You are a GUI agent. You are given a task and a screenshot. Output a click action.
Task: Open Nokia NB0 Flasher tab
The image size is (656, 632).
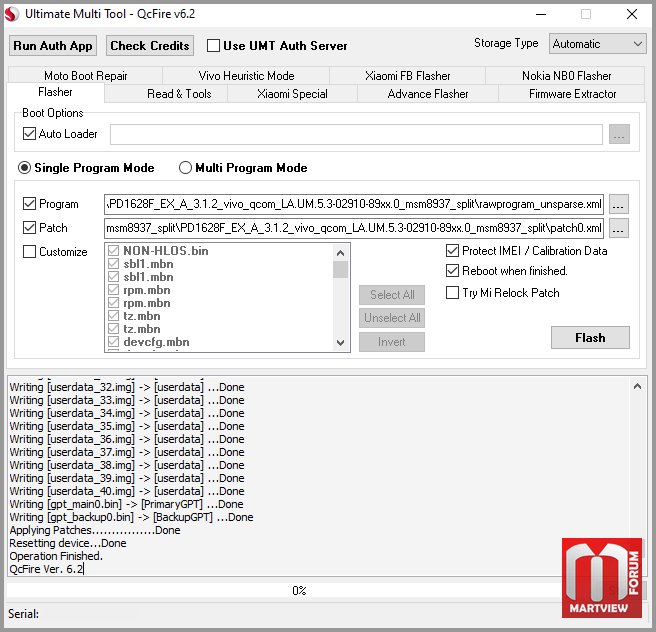pyautogui.click(x=566, y=76)
